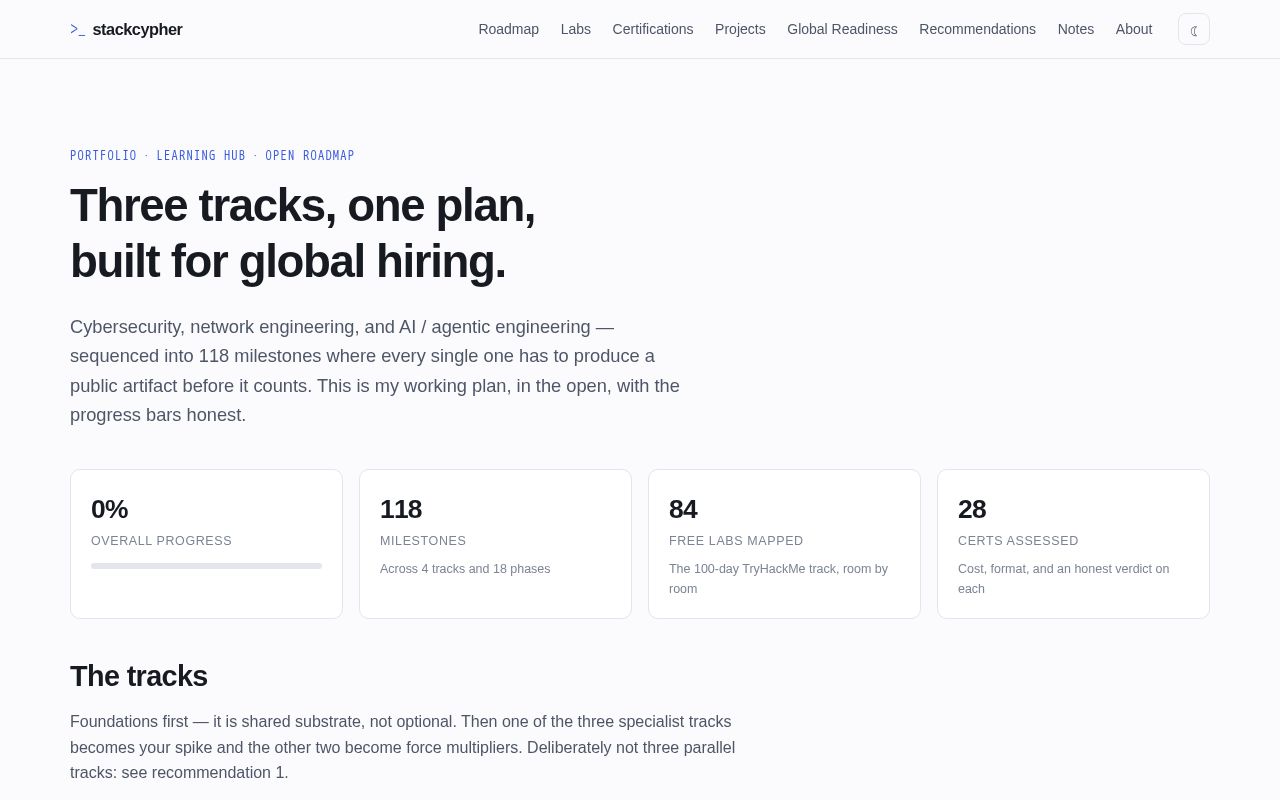The width and height of the screenshot is (1280, 800).
Task: Open Certifications in the top navigation
Action: click(x=653, y=29)
